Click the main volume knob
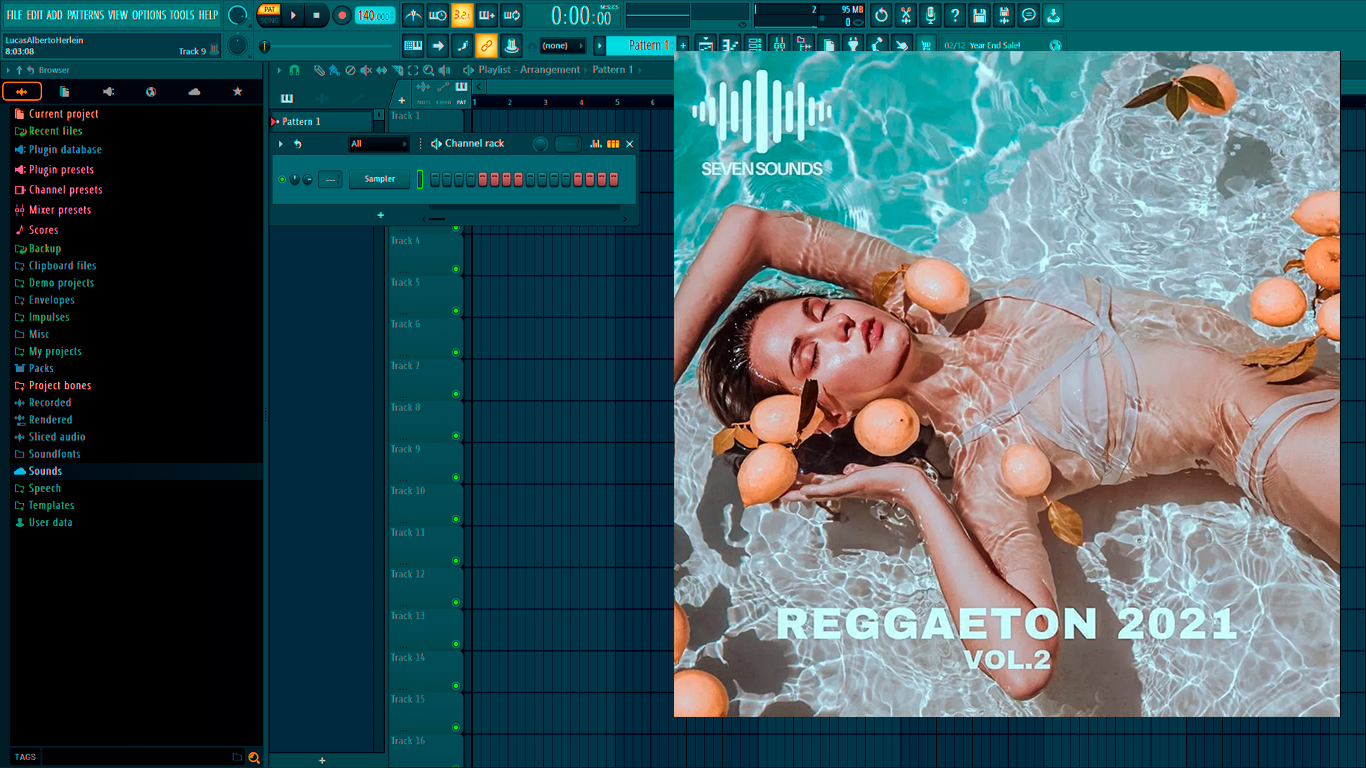Screen dimensions: 1366x768 pyautogui.click(x=238, y=15)
